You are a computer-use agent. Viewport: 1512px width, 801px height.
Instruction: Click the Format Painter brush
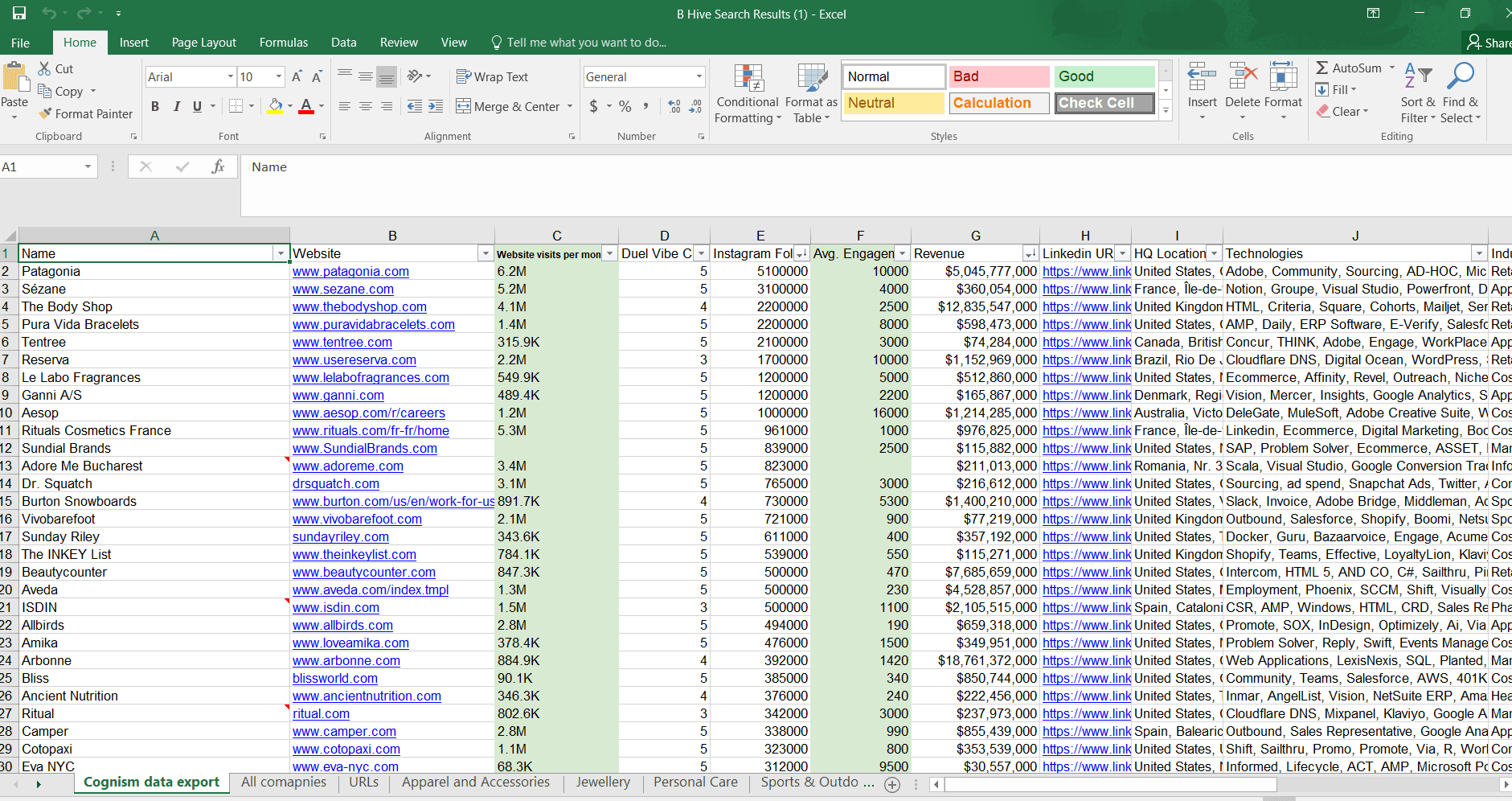tap(46, 113)
